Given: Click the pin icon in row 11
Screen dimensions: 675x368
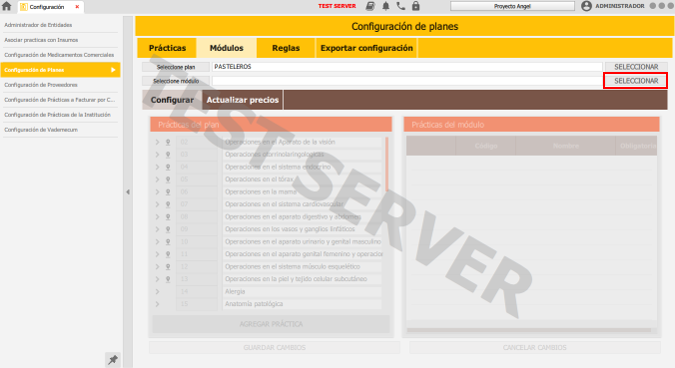Looking at the screenshot, I should [168, 254].
